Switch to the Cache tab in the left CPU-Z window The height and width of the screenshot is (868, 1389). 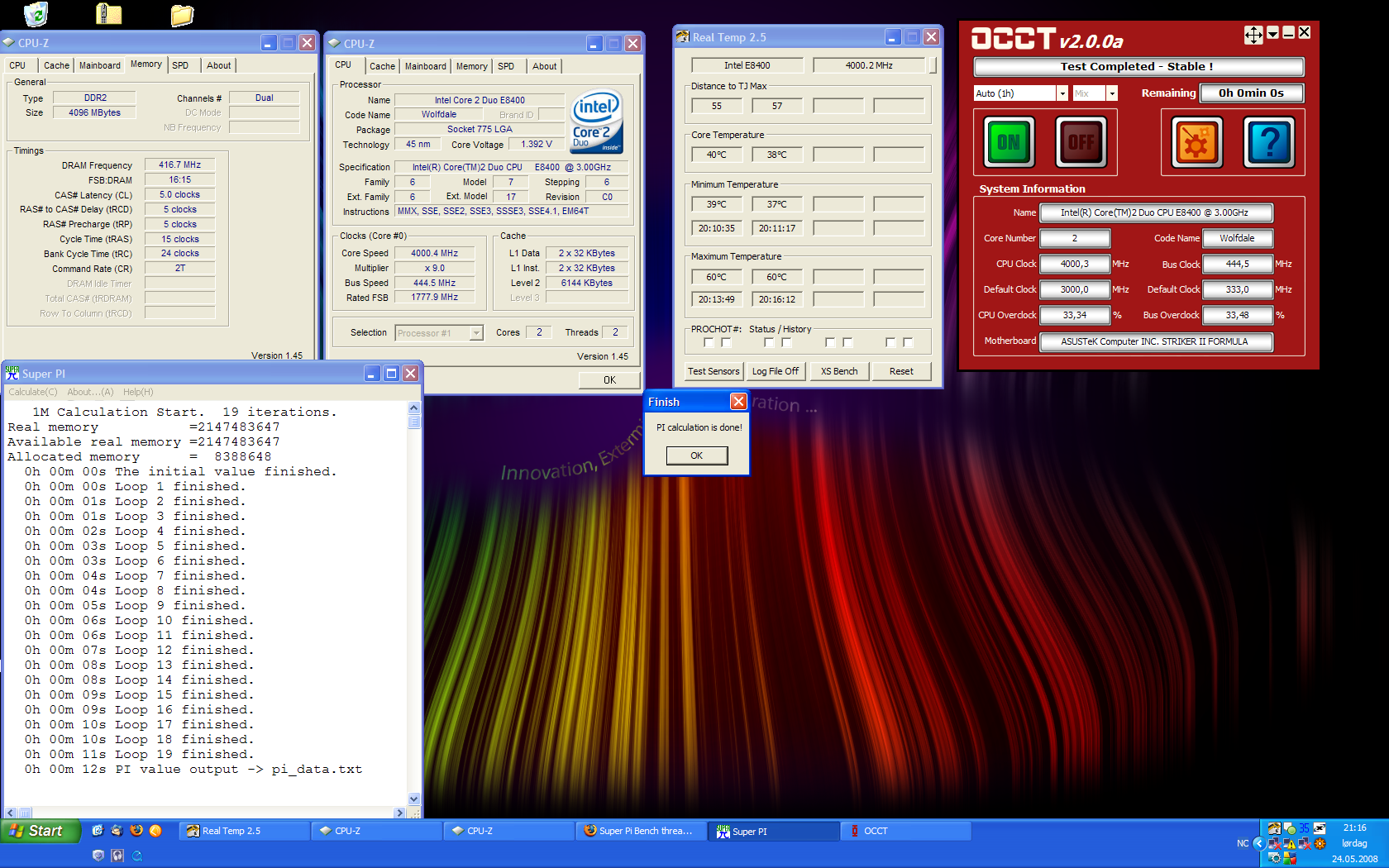tap(56, 65)
